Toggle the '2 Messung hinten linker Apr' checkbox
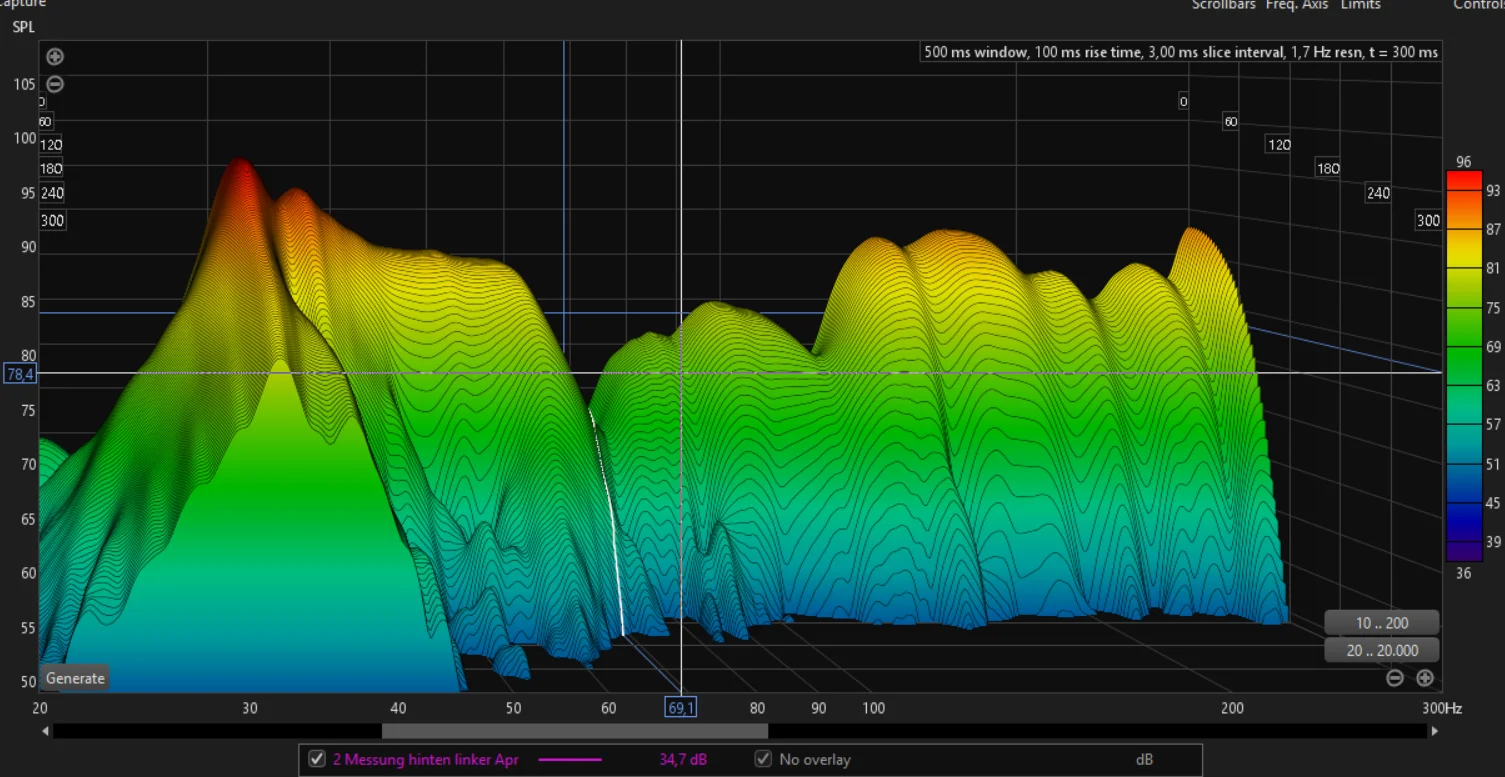This screenshot has height=777, width=1505. (317, 759)
